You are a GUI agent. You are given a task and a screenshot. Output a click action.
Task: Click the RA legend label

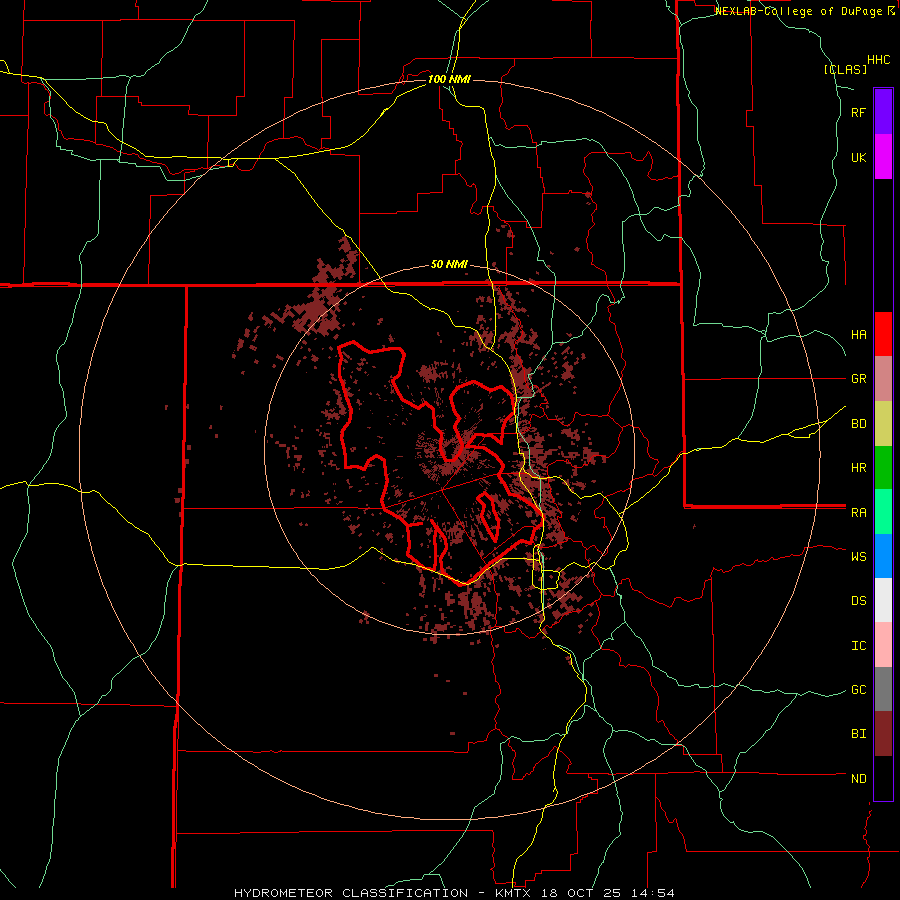coord(858,512)
